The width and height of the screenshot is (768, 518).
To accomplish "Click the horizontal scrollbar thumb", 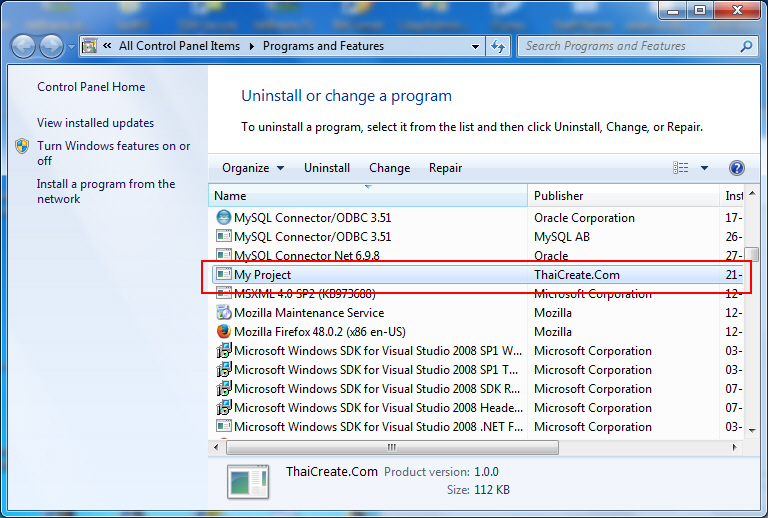I will click(392, 447).
